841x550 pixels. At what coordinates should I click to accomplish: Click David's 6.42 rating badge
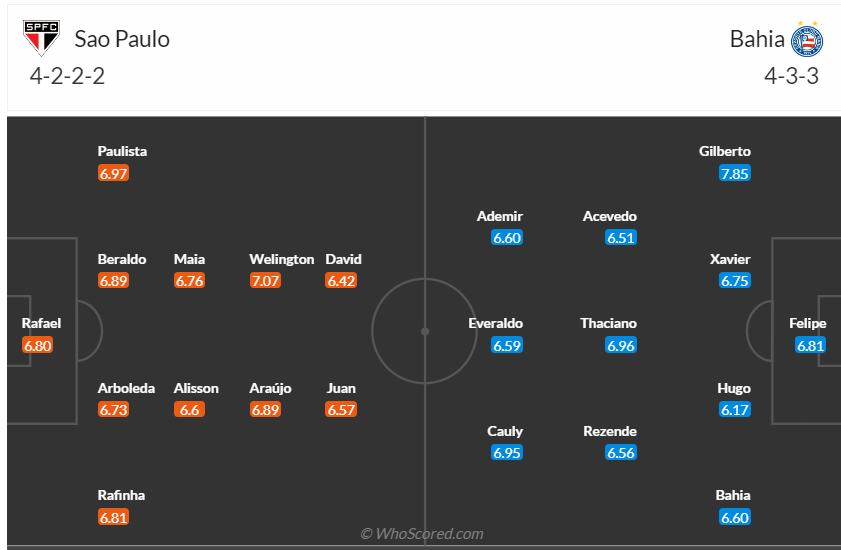[341, 281]
